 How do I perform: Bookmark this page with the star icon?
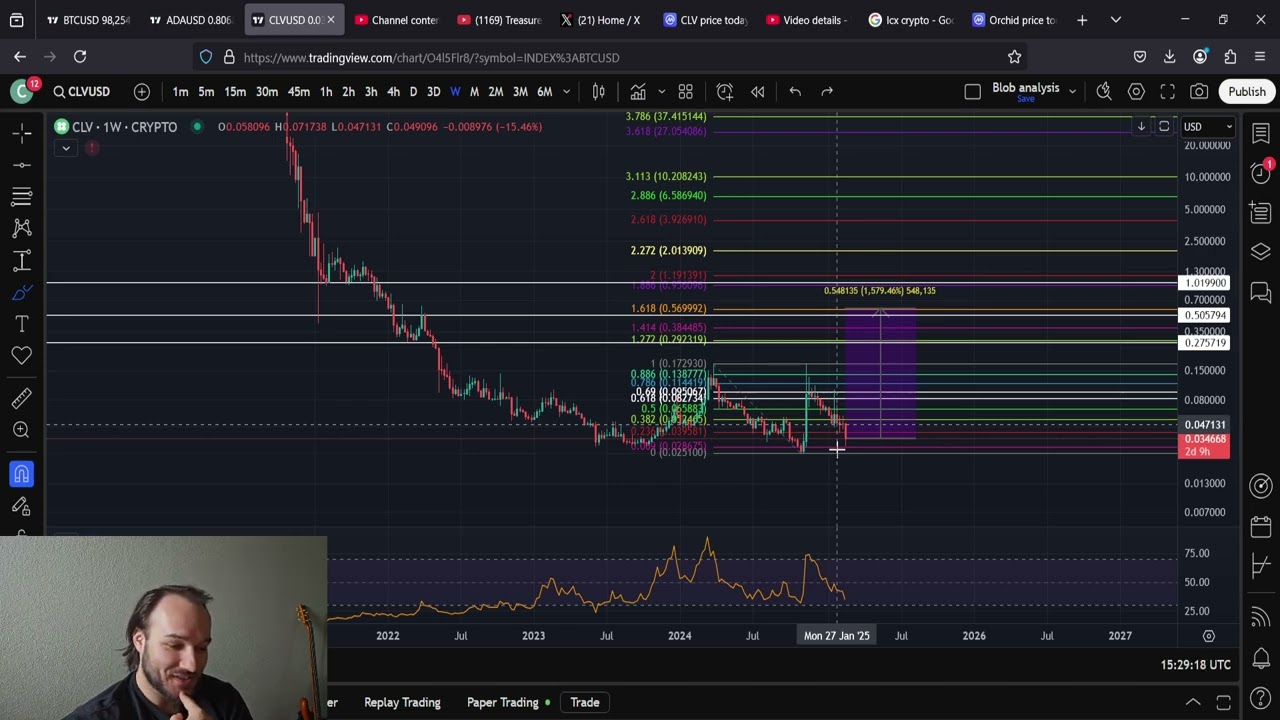tap(1014, 57)
